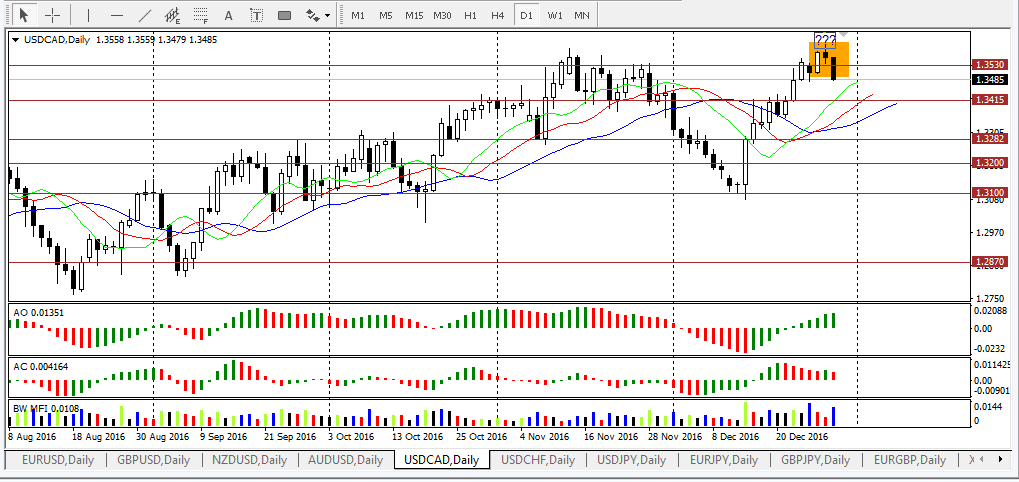
Task: Open the Arrows tool dropdown arrow
Action: [327, 15]
